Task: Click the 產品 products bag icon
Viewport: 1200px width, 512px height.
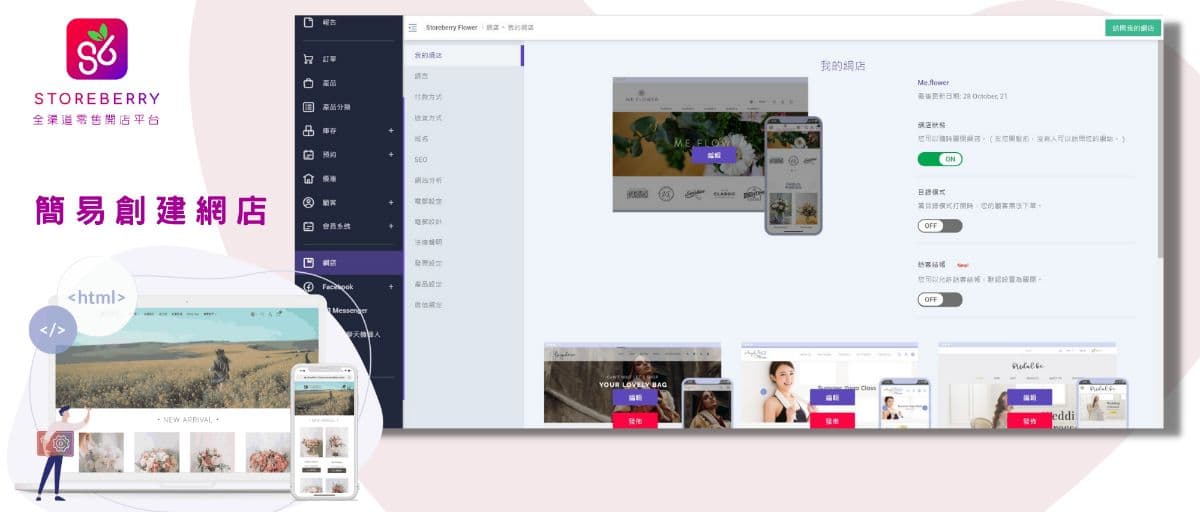Action: click(x=308, y=83)
